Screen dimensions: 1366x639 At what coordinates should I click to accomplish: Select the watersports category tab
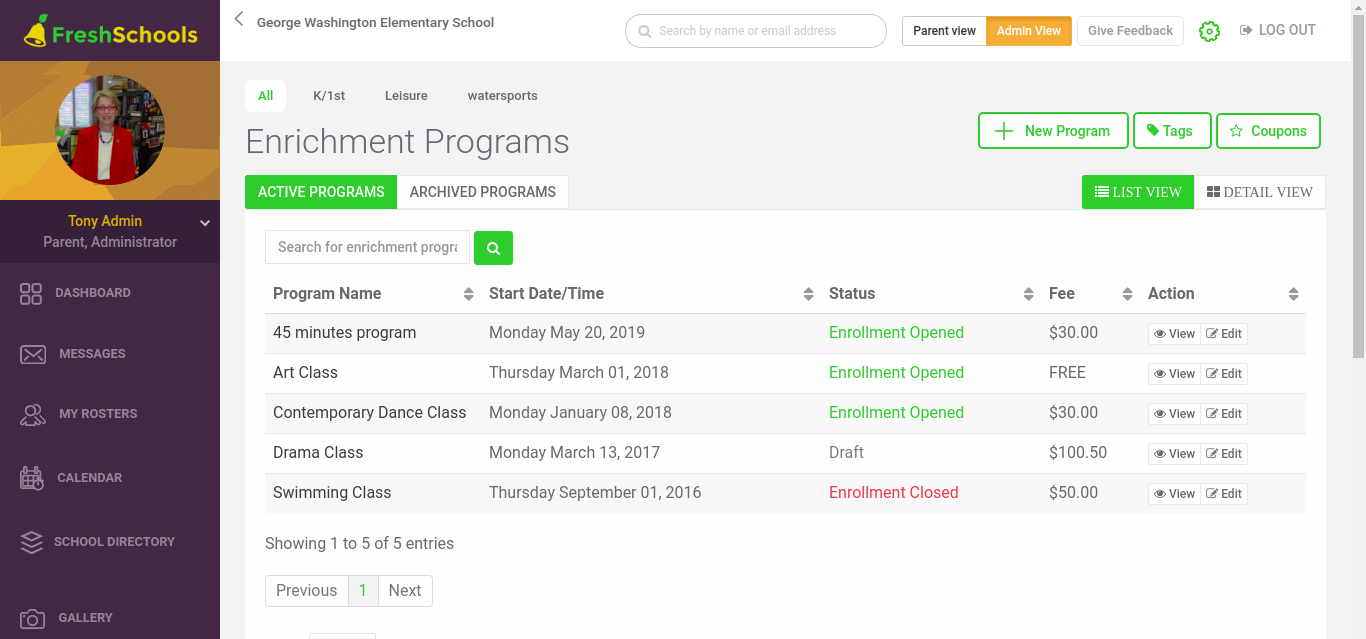pyautogui.click(x=502, y=96)
